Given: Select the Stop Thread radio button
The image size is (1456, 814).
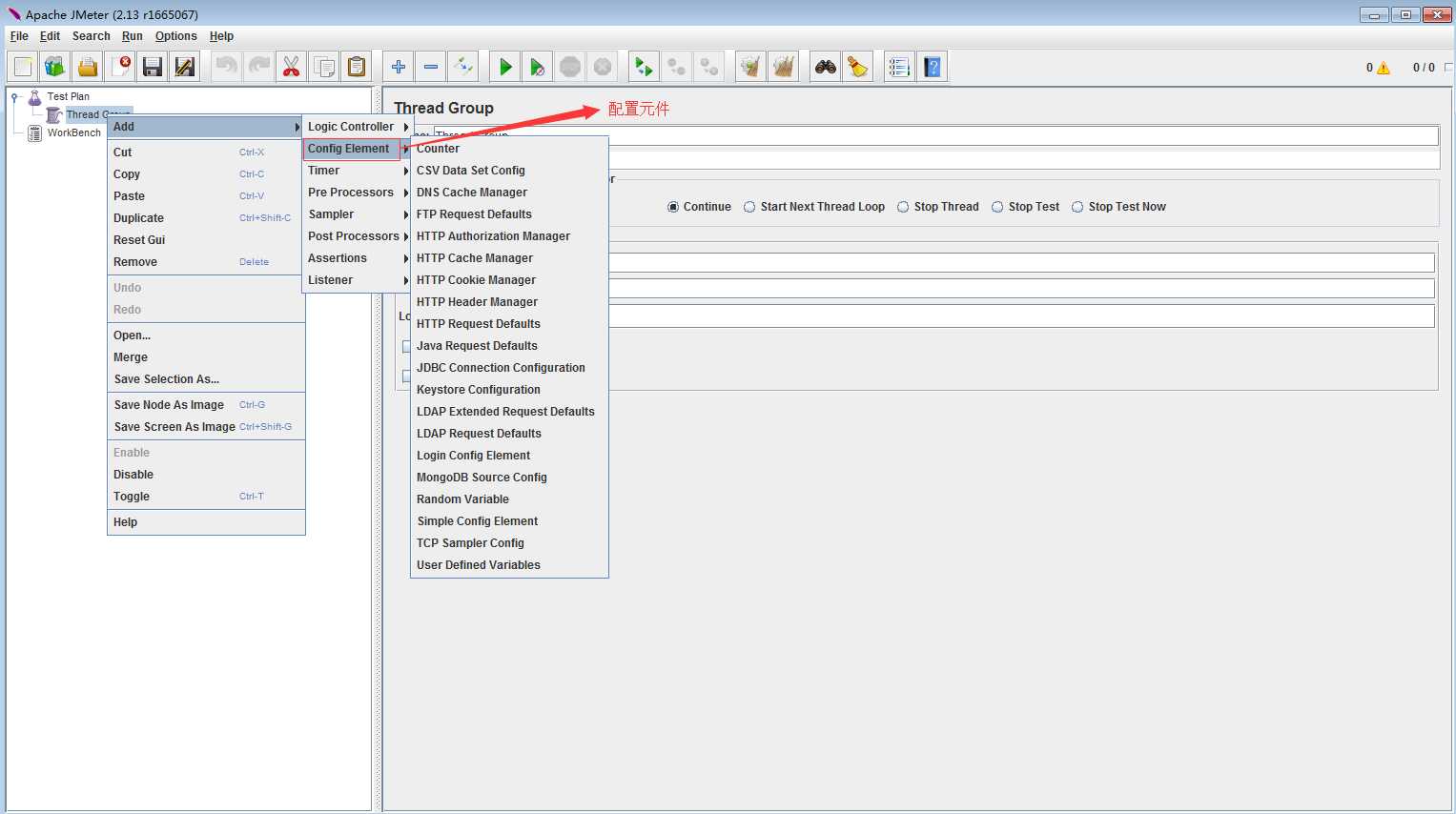Looking at the screenshot, I should coord(903,207).
